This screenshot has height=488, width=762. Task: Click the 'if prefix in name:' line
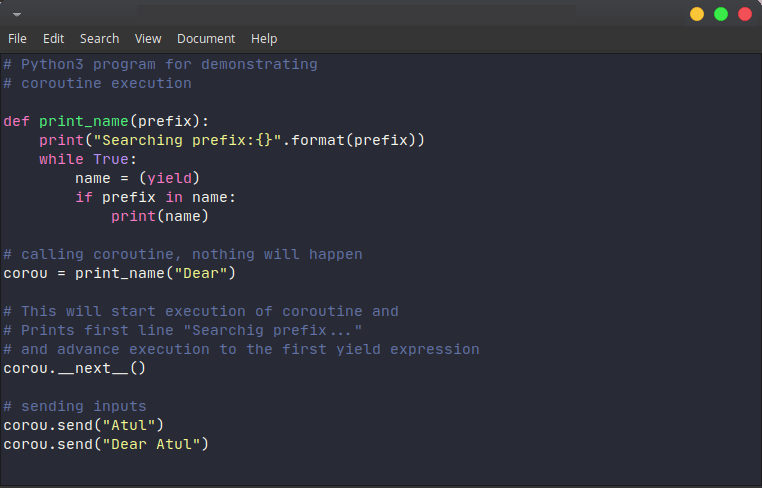[x=156, y=197]
